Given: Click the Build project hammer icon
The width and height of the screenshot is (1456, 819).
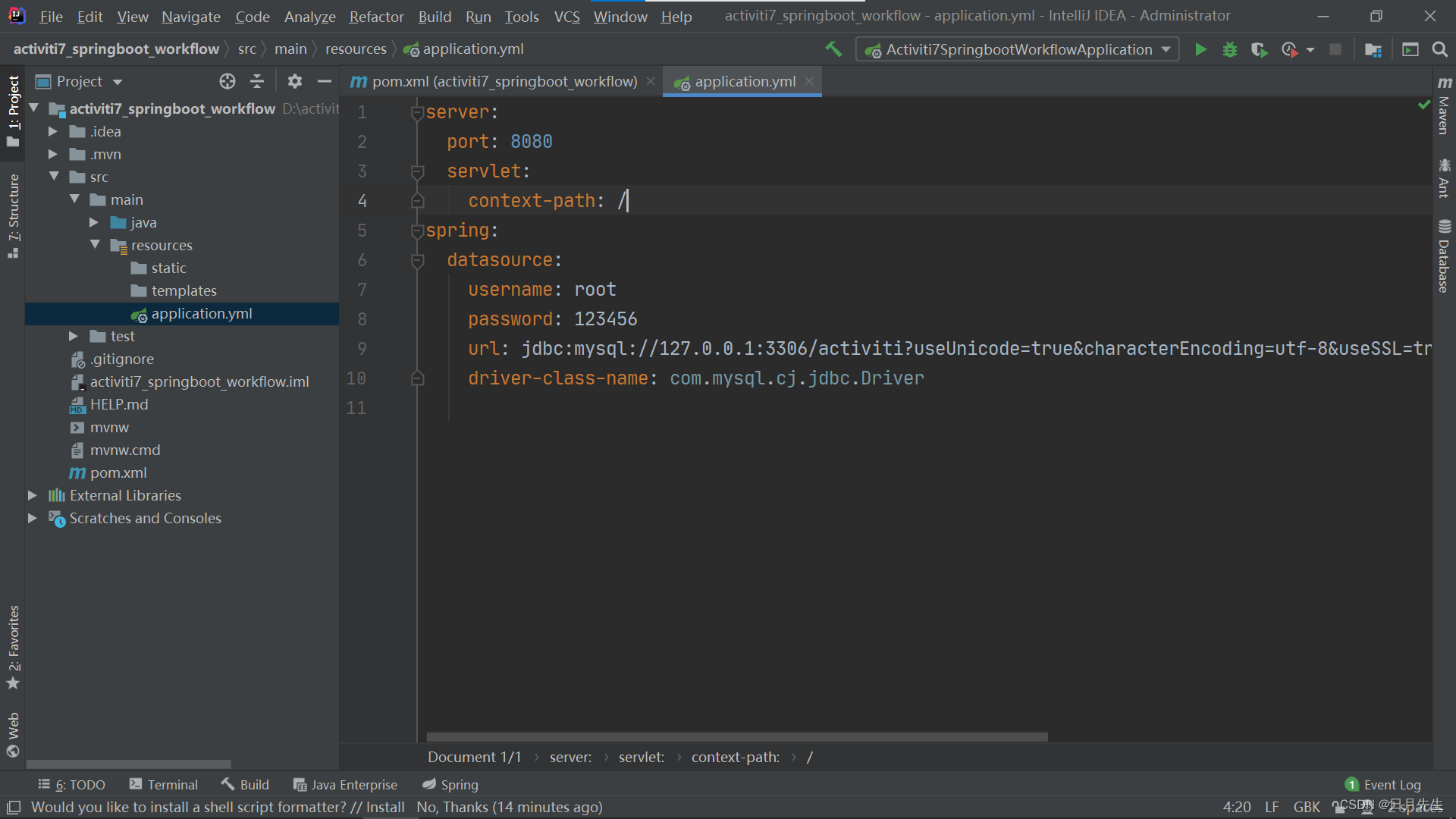Looking at the screenshot, I should tap(833, 49).
